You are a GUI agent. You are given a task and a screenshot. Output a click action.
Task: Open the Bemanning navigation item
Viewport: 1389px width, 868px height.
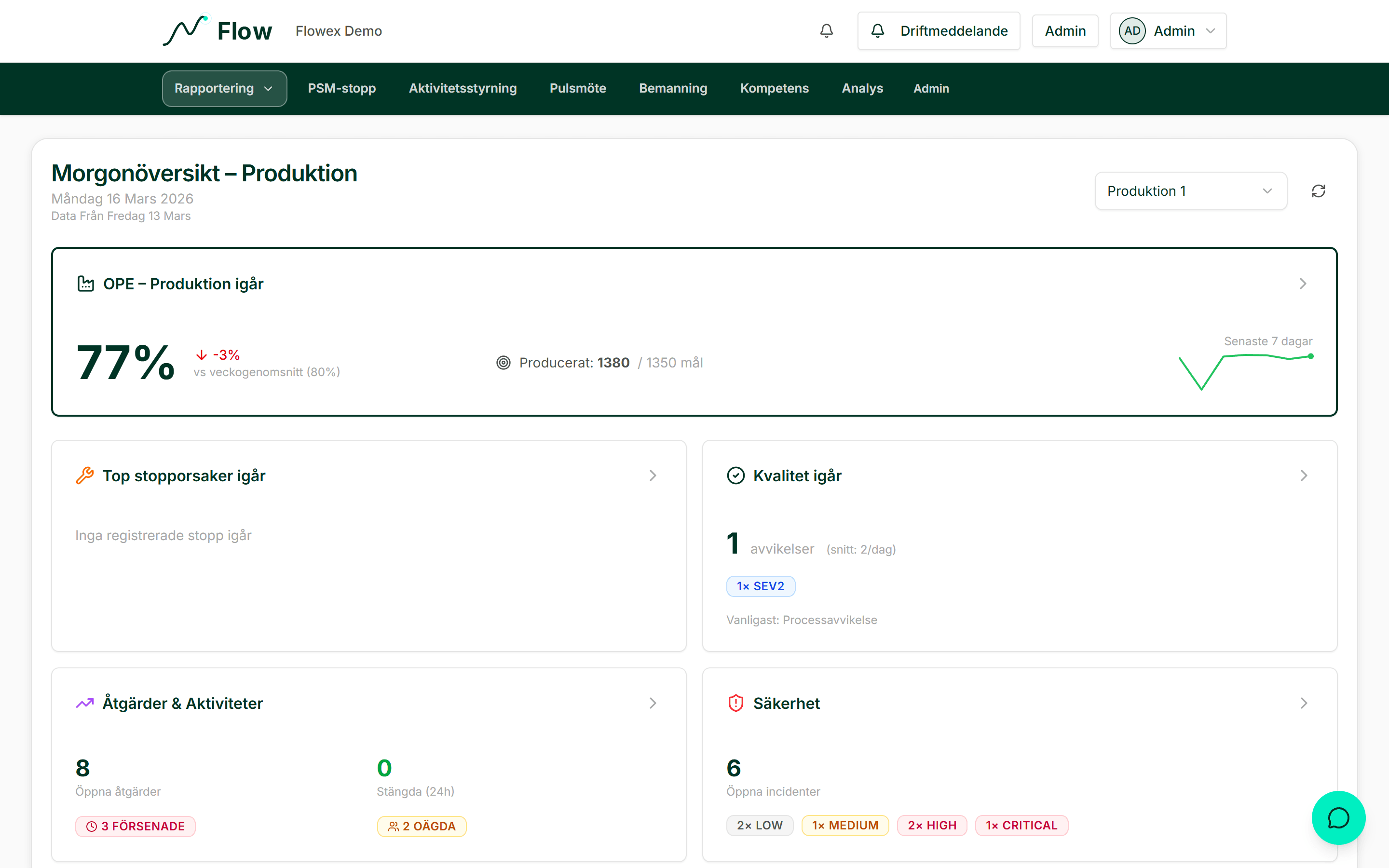[x=673, y=88]
